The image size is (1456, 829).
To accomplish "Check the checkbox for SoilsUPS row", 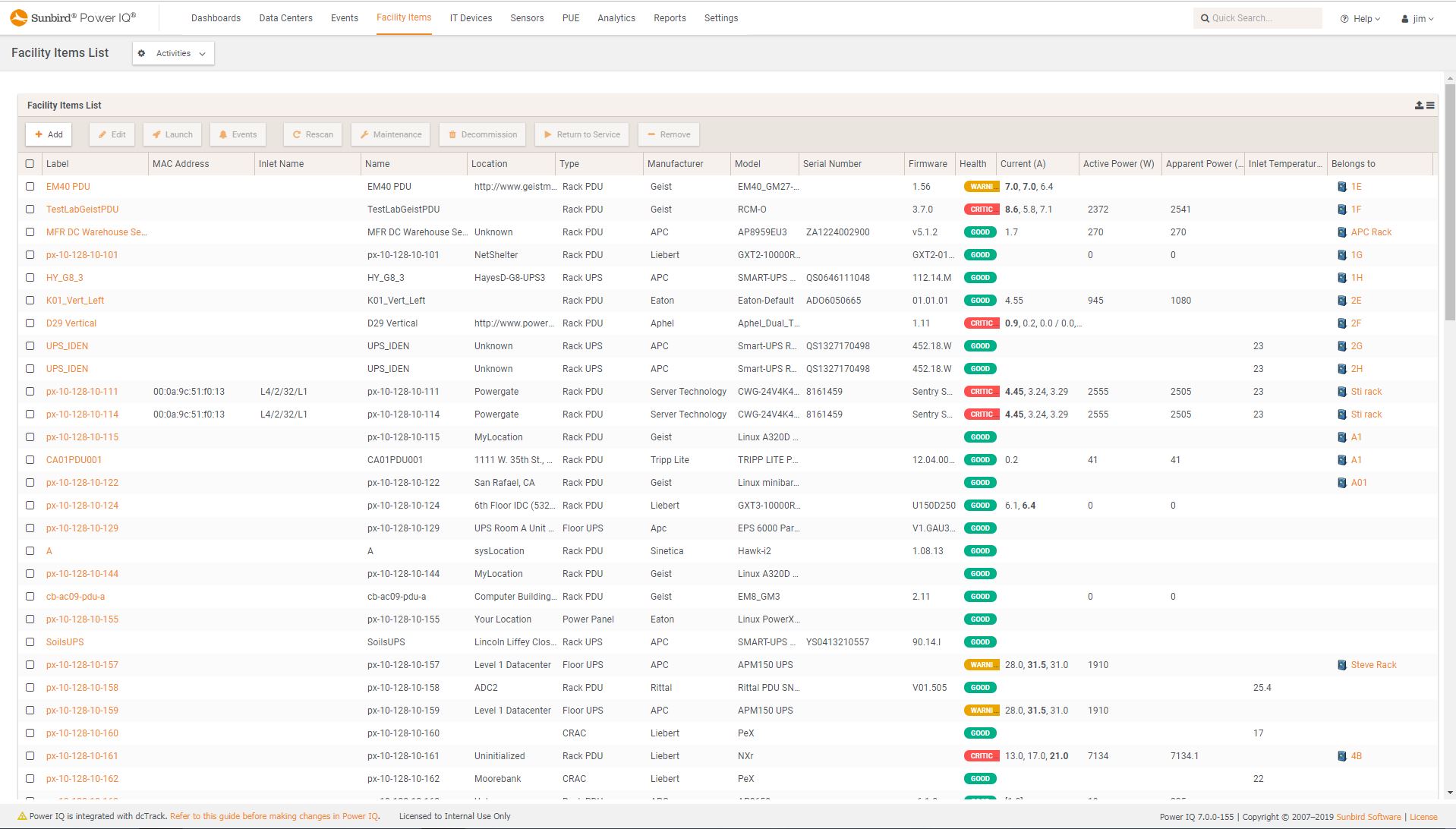I will 30,641.
